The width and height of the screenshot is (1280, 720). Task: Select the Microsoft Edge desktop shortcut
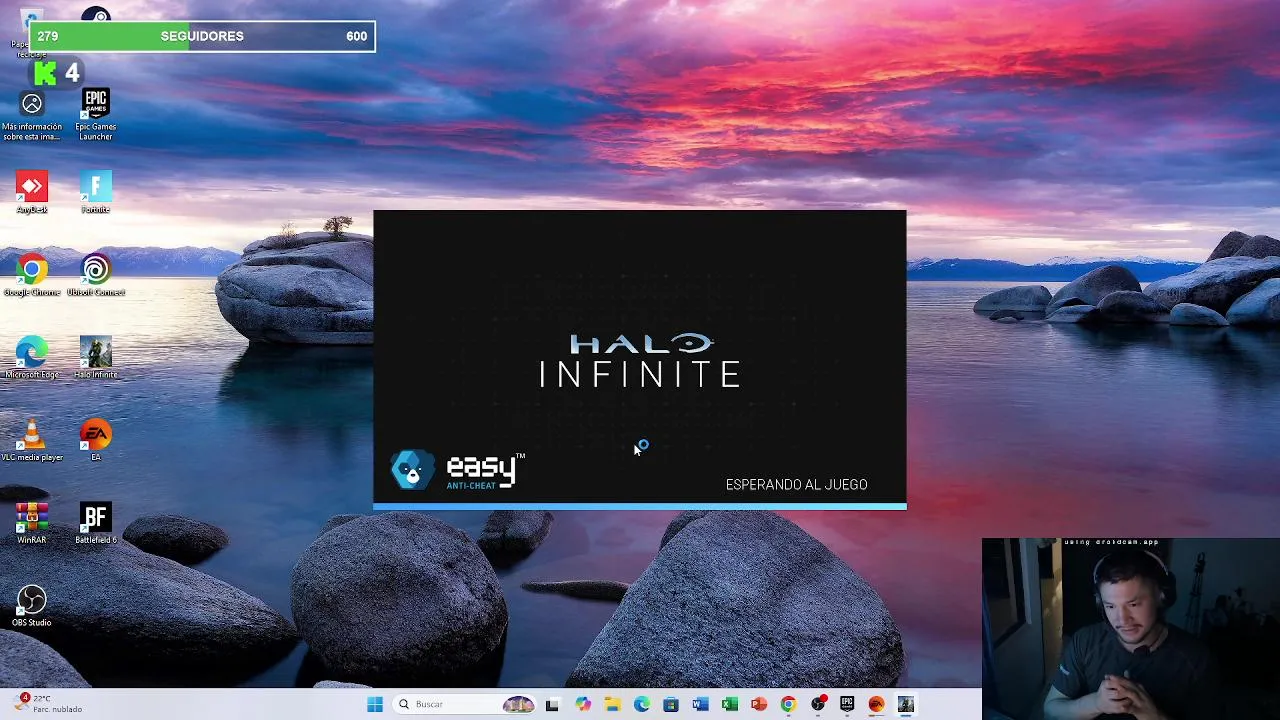click(x=32, y=358)
